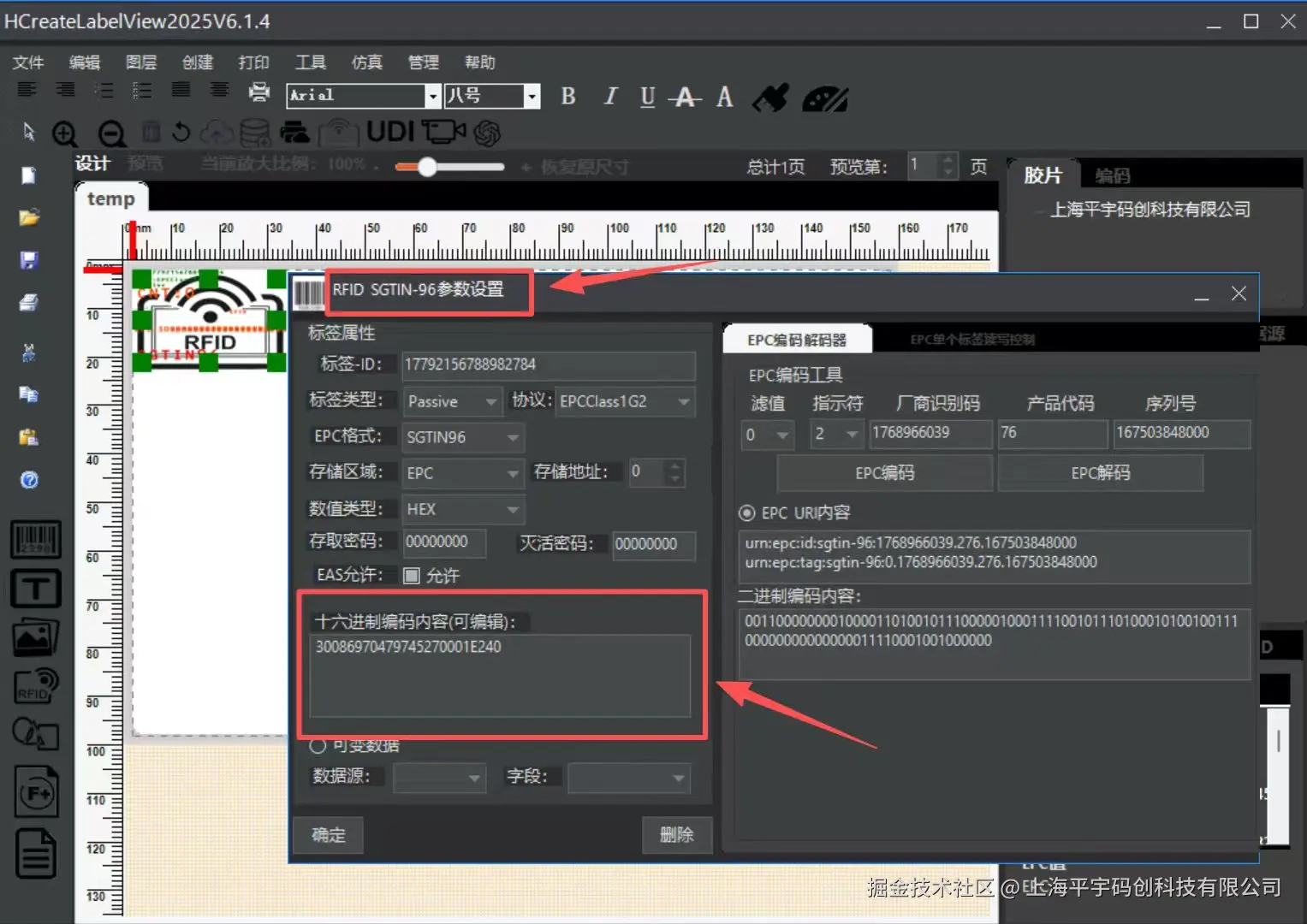Open the Arial font dropdown
Viewport: 1307px width, 924px height.
(x=432, y=96)
